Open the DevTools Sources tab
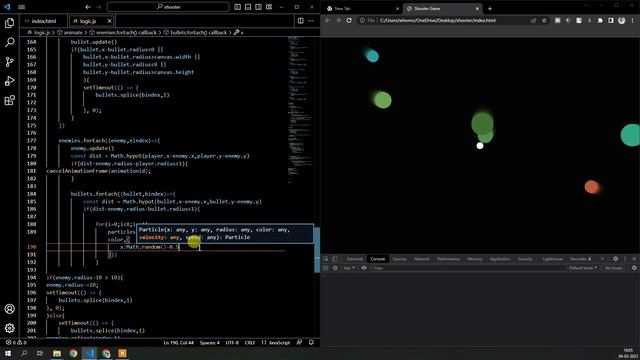This screenshot has width=640, height=360. [399, 259]
